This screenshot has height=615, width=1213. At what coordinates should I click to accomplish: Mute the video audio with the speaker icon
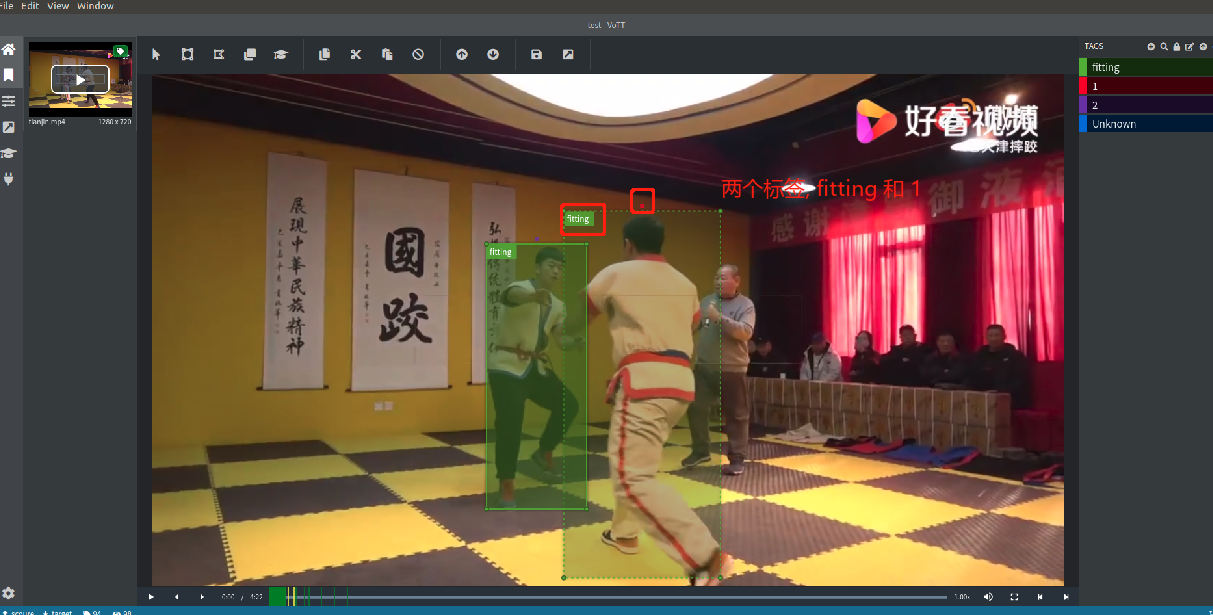[988, 596]
